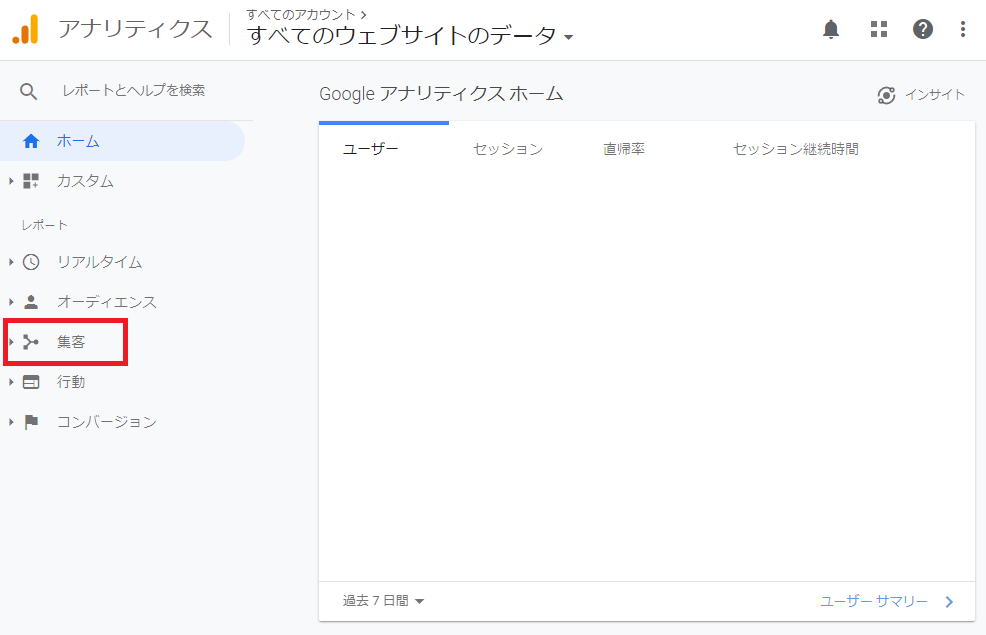Viewport: 986px width, 635px height.
Task: Expand the リアルタイム report arrow
Action: [x=11, y=262]
